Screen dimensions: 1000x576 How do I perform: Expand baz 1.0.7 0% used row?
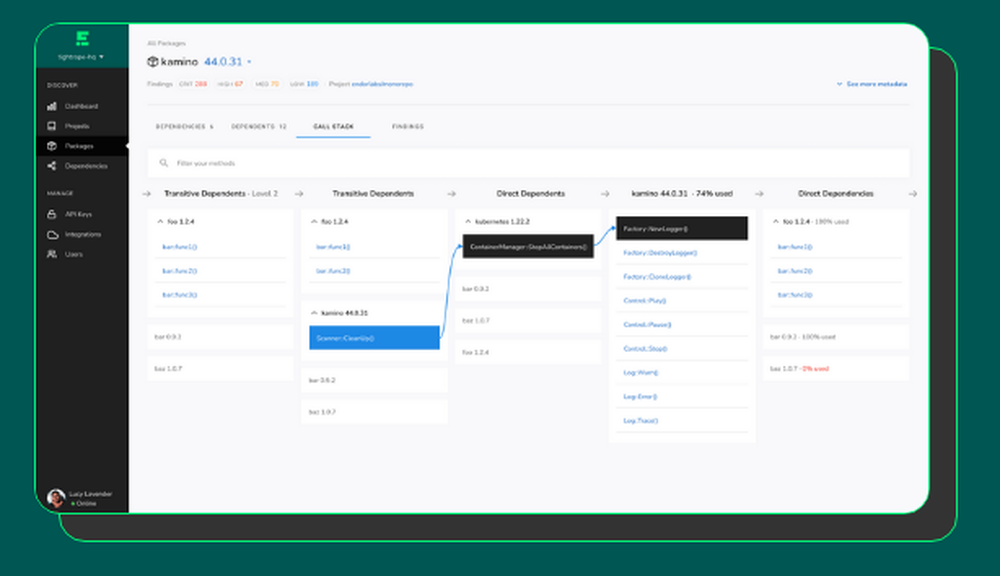tap(835, 369)
